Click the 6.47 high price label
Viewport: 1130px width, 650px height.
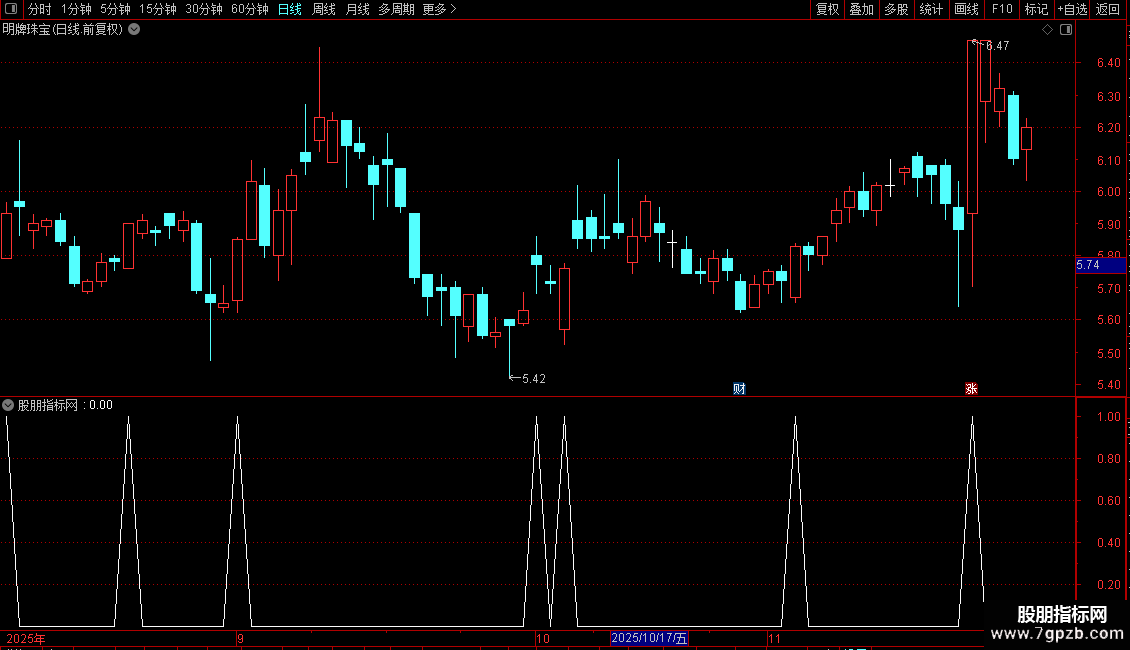click(x=997, y=45)
